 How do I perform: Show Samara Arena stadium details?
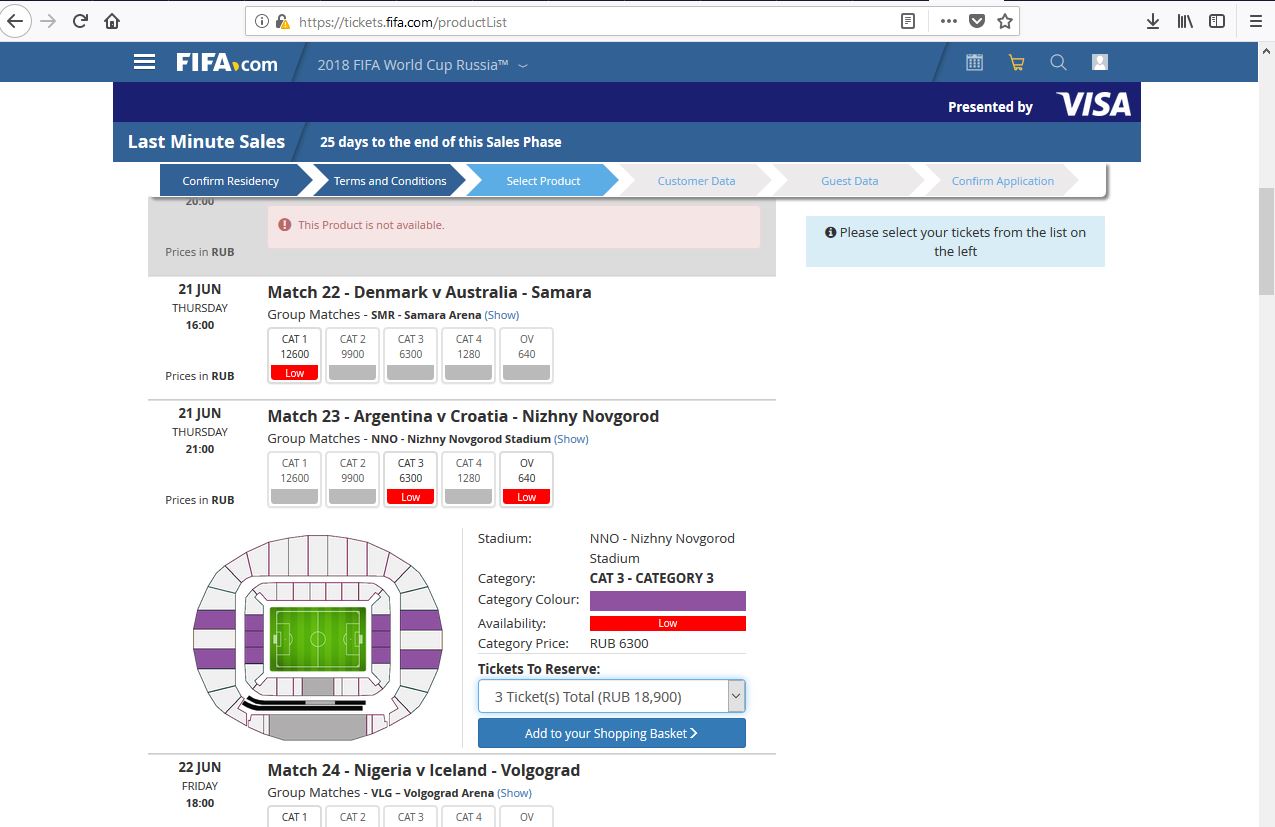tap(502, 315)
